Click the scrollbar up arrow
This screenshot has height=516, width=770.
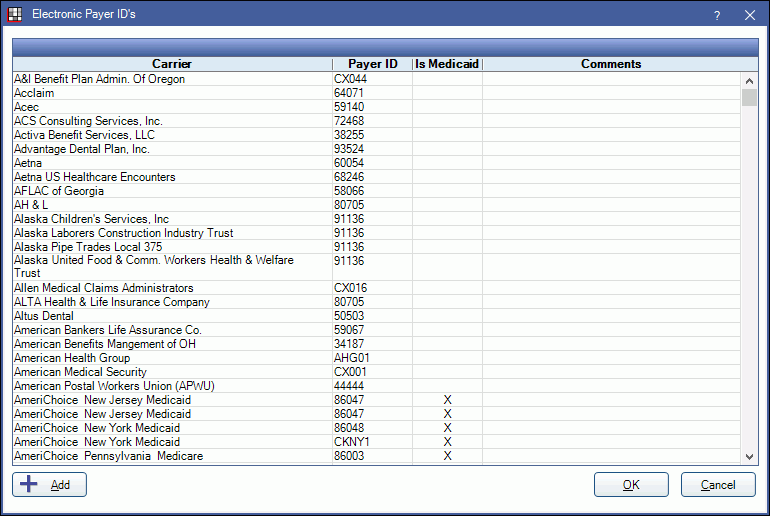pyautogui.click(x=749, y=81)
